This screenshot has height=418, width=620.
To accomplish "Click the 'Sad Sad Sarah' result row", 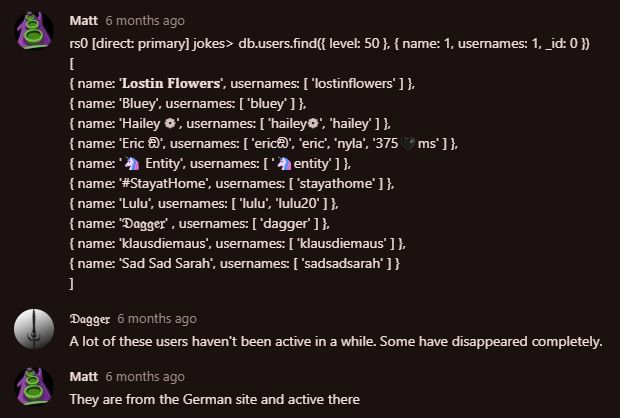I will point(236,263).
